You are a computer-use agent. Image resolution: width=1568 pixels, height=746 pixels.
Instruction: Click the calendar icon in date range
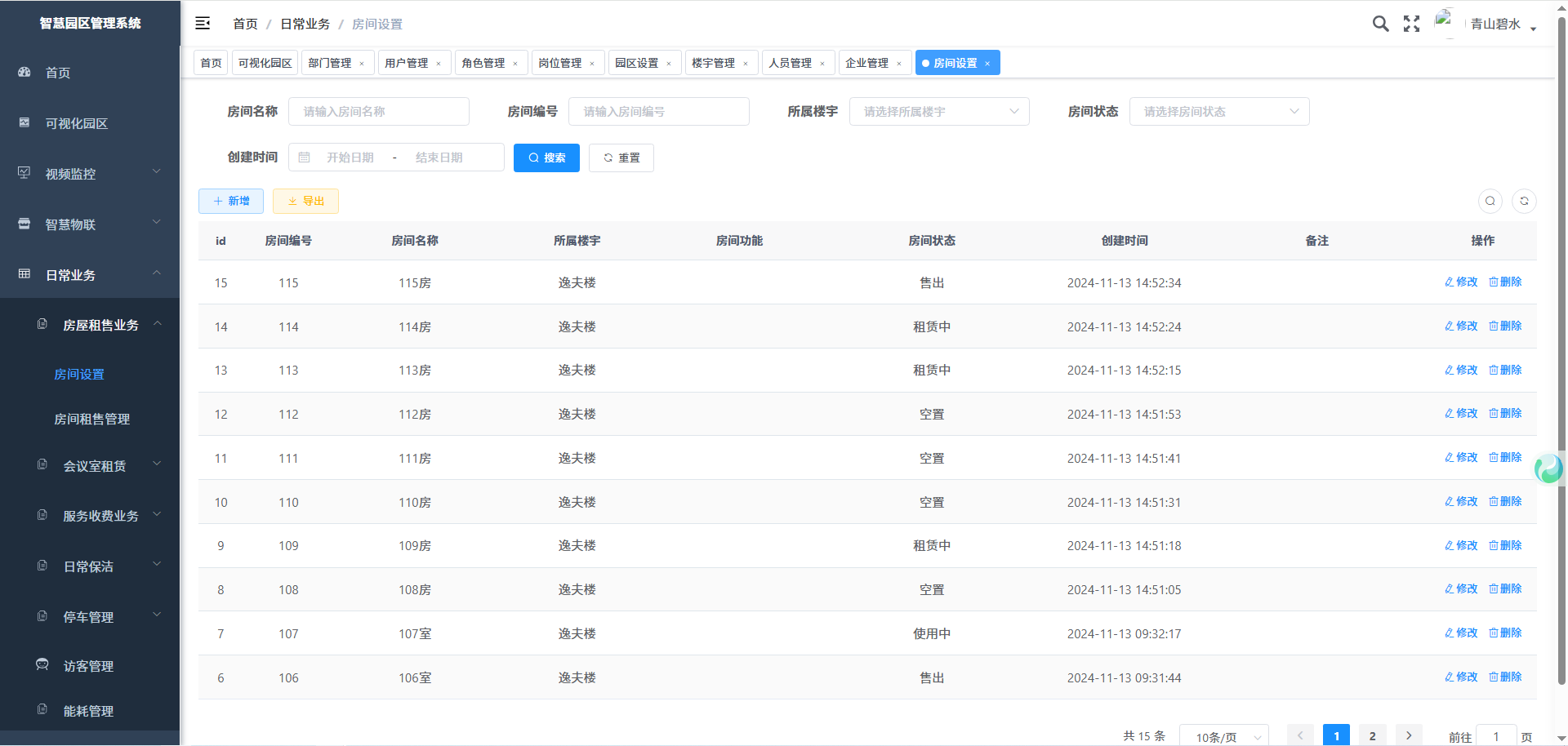click(x=305, y=158)
